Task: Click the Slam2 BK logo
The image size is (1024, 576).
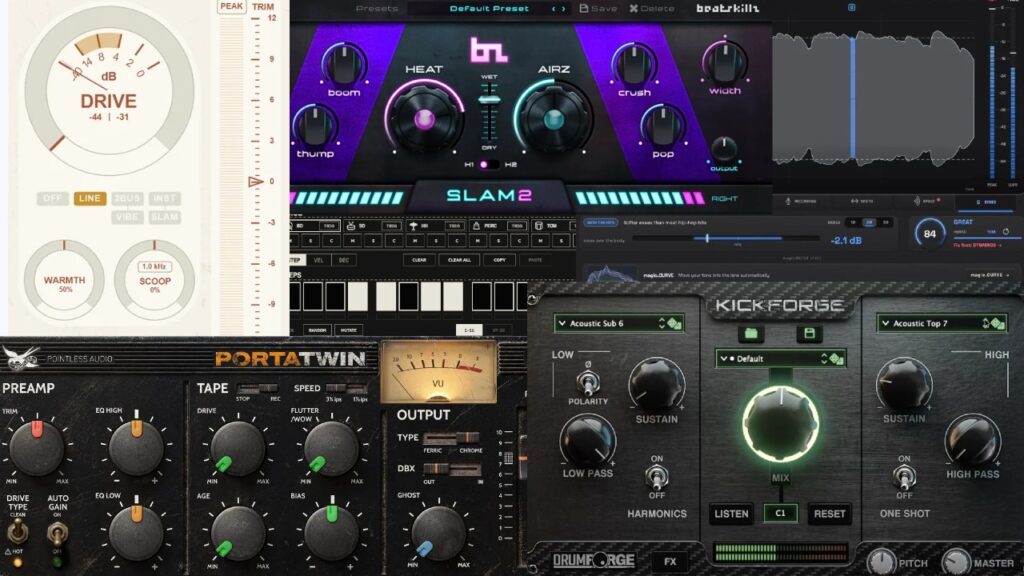Action: click(488, 50)
